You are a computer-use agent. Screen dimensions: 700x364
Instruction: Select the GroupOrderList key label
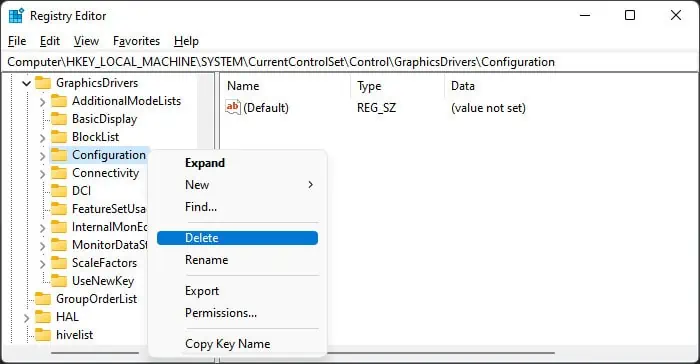pos(96,299)
